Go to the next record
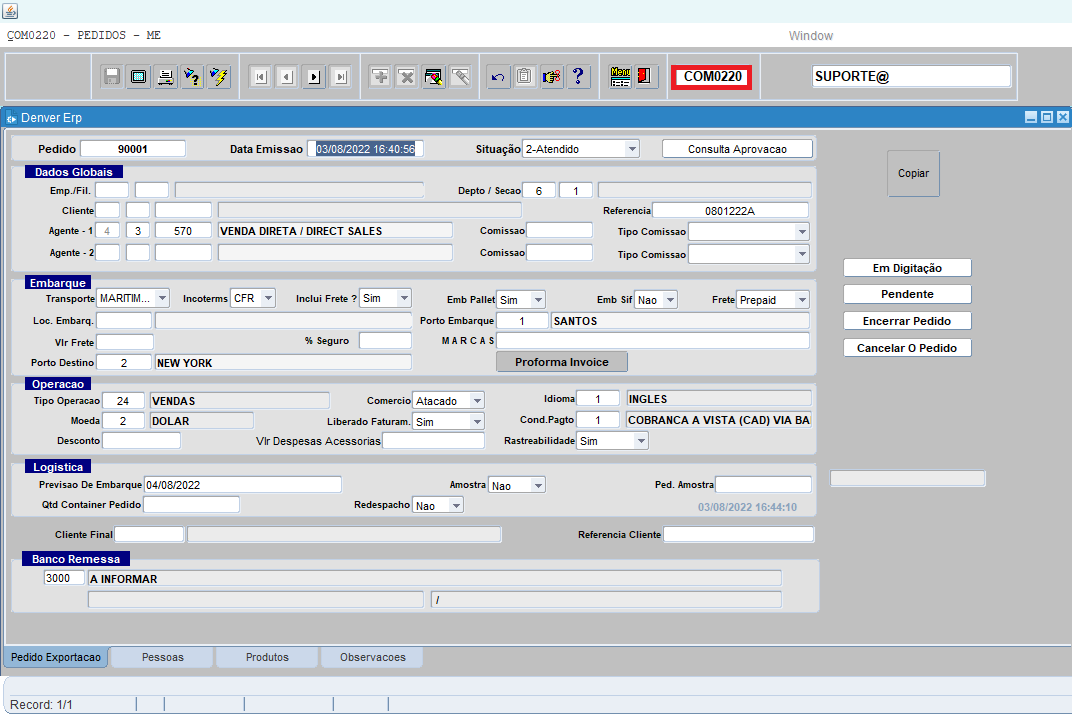 pyautogui.click(x=314, y=77)
